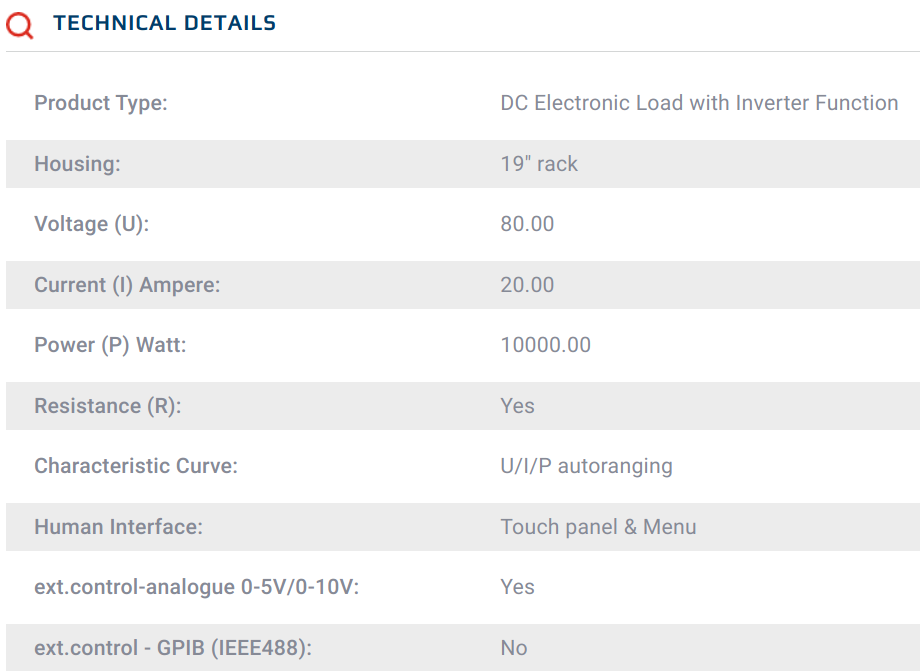Viewport: 920px width, 671px height.
Task: Select the DC Electronic Load value text
Action: coord(699,103)
